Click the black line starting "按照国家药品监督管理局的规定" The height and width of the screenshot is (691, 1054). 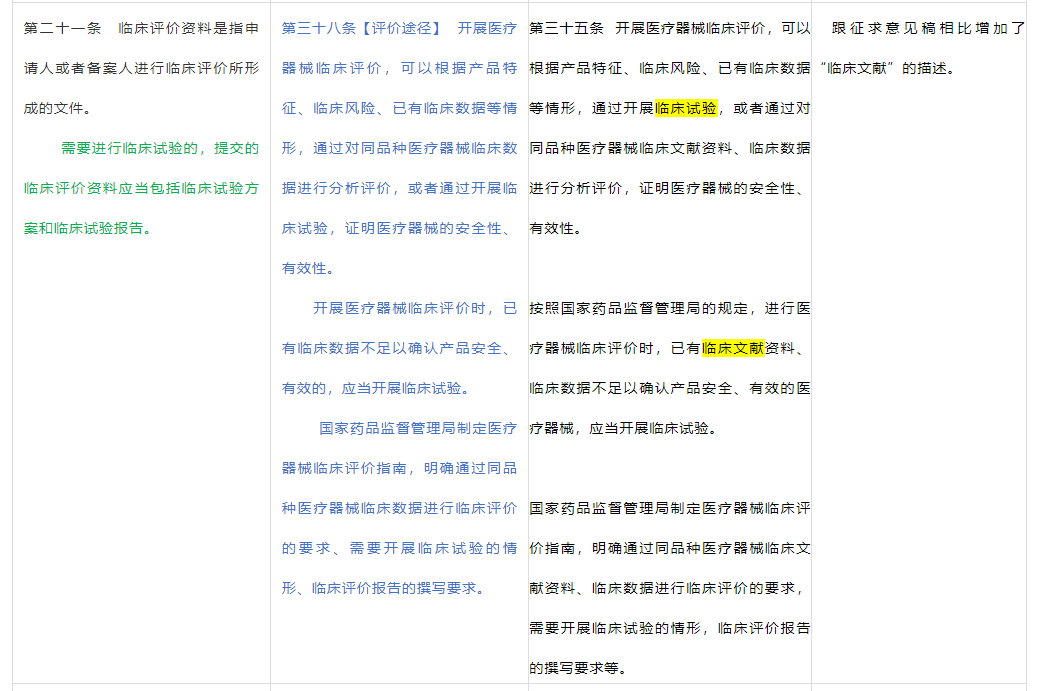pos(669,308)
